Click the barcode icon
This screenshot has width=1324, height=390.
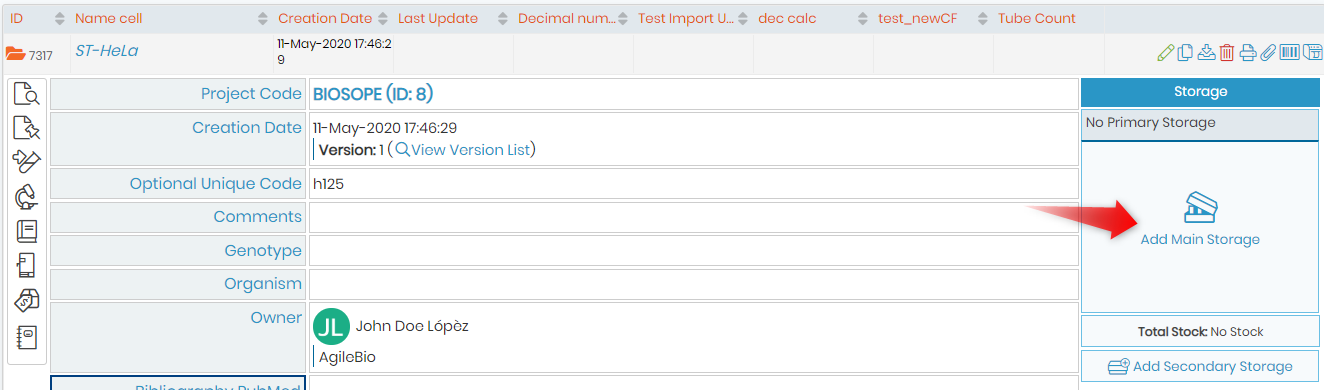tap(1289, 53)
